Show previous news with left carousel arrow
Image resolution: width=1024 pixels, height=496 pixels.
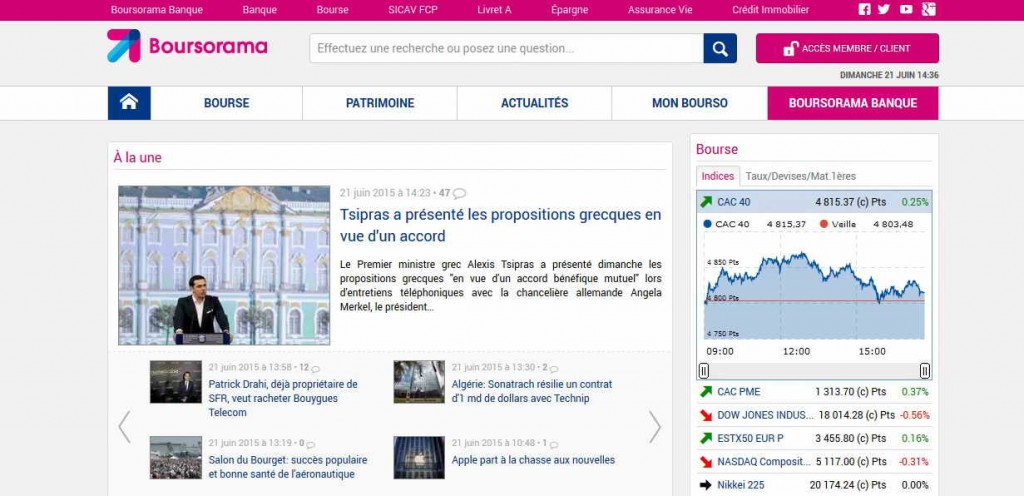125,426
